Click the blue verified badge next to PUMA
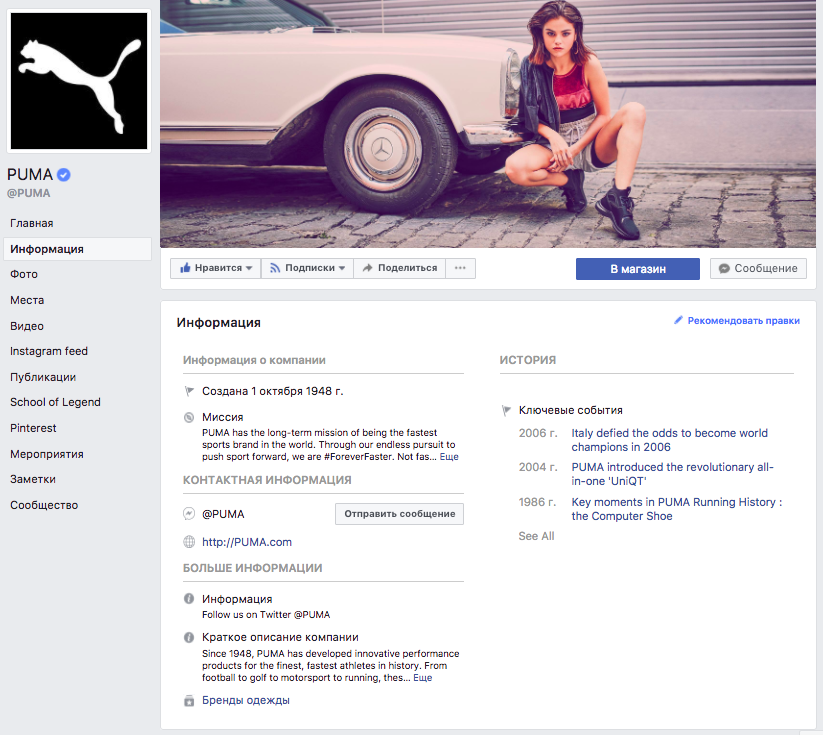Screen dimensions: 823x735 [64, 174]
